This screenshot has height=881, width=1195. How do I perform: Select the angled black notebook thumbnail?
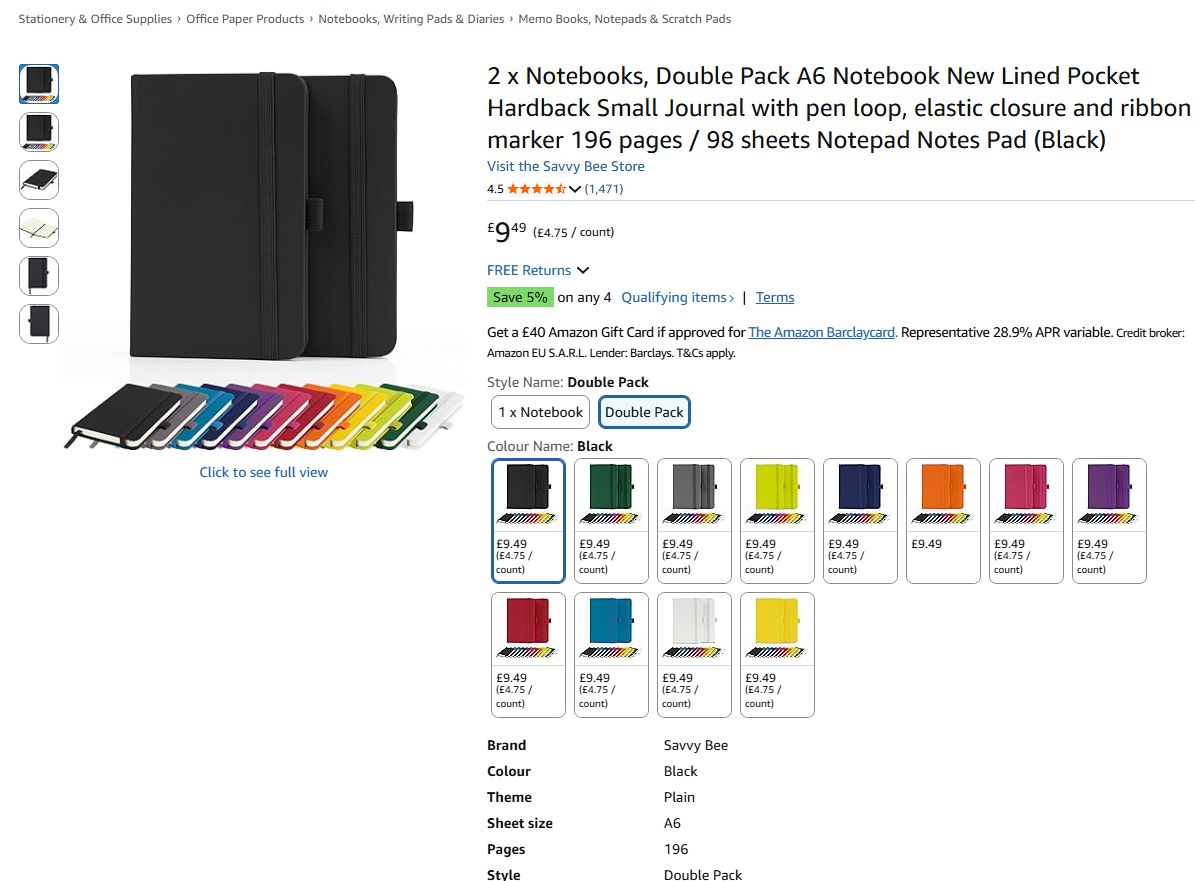pos(39,180)
